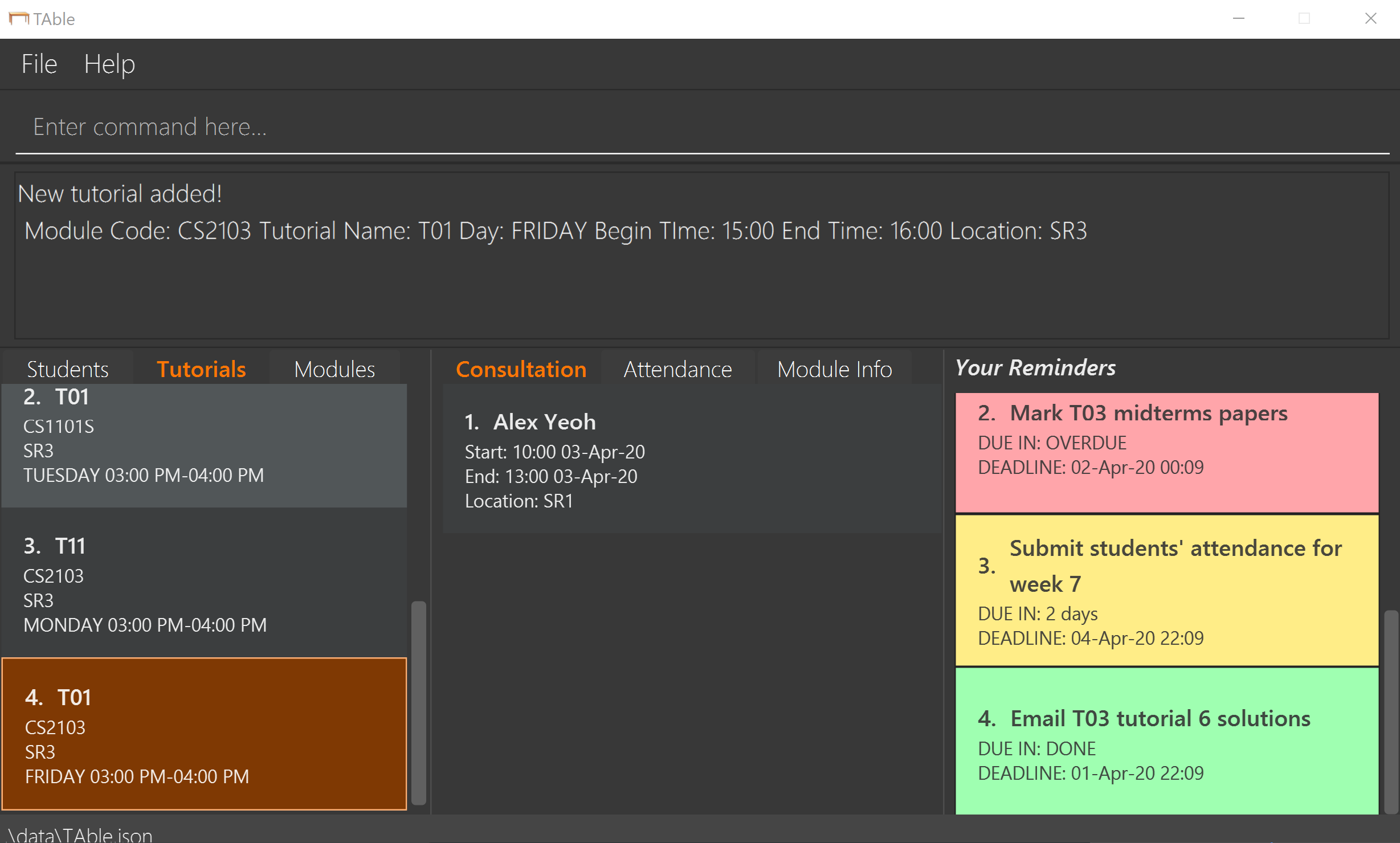Image resolution: width=1400 pixels, height=843 pixels.
Task: Open the File menu
Action: click(x=39, y=64)
